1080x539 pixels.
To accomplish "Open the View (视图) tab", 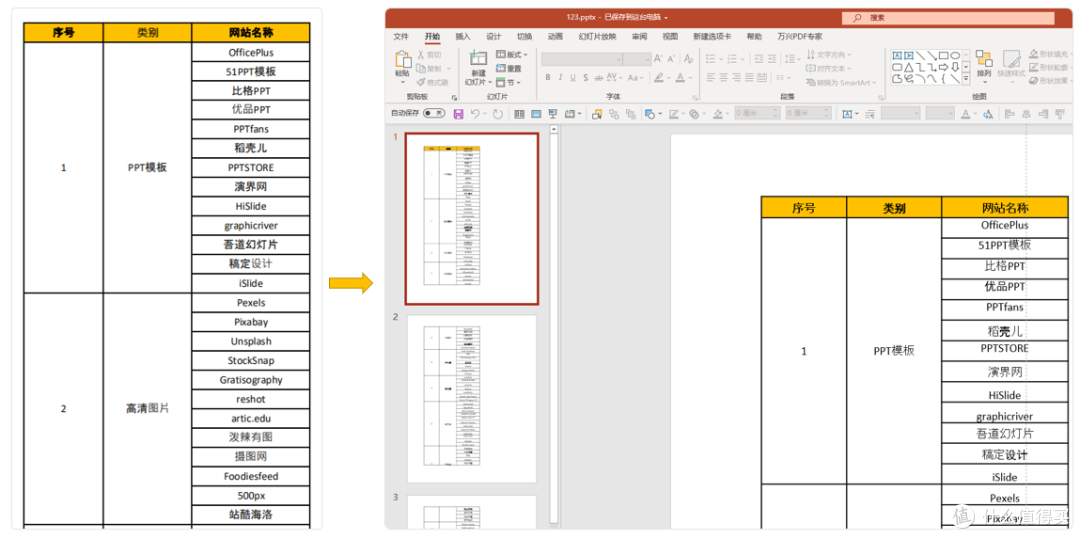I will tap(670, 36).
